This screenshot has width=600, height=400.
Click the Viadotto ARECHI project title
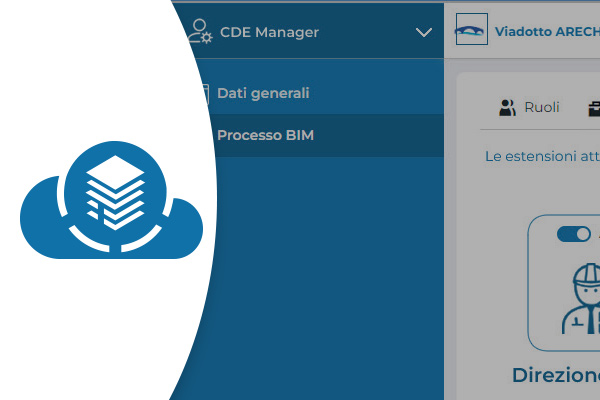547,30
